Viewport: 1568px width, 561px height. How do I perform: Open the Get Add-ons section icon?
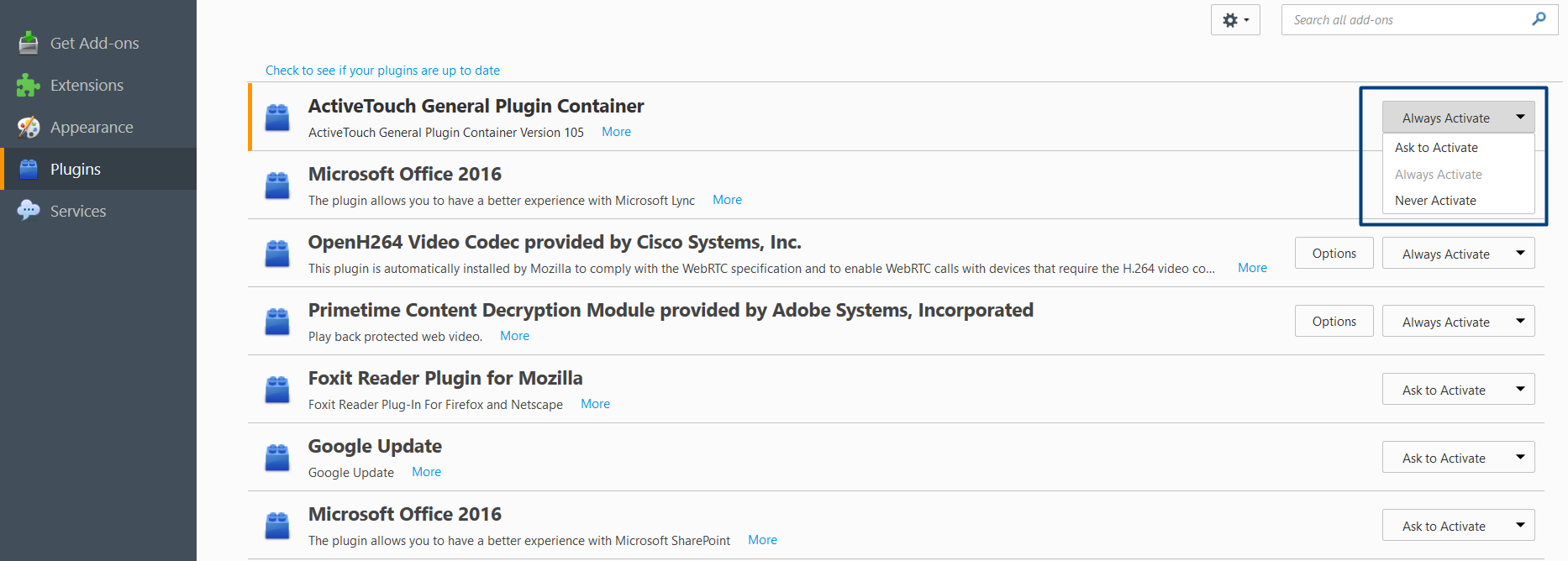(29, 42)
